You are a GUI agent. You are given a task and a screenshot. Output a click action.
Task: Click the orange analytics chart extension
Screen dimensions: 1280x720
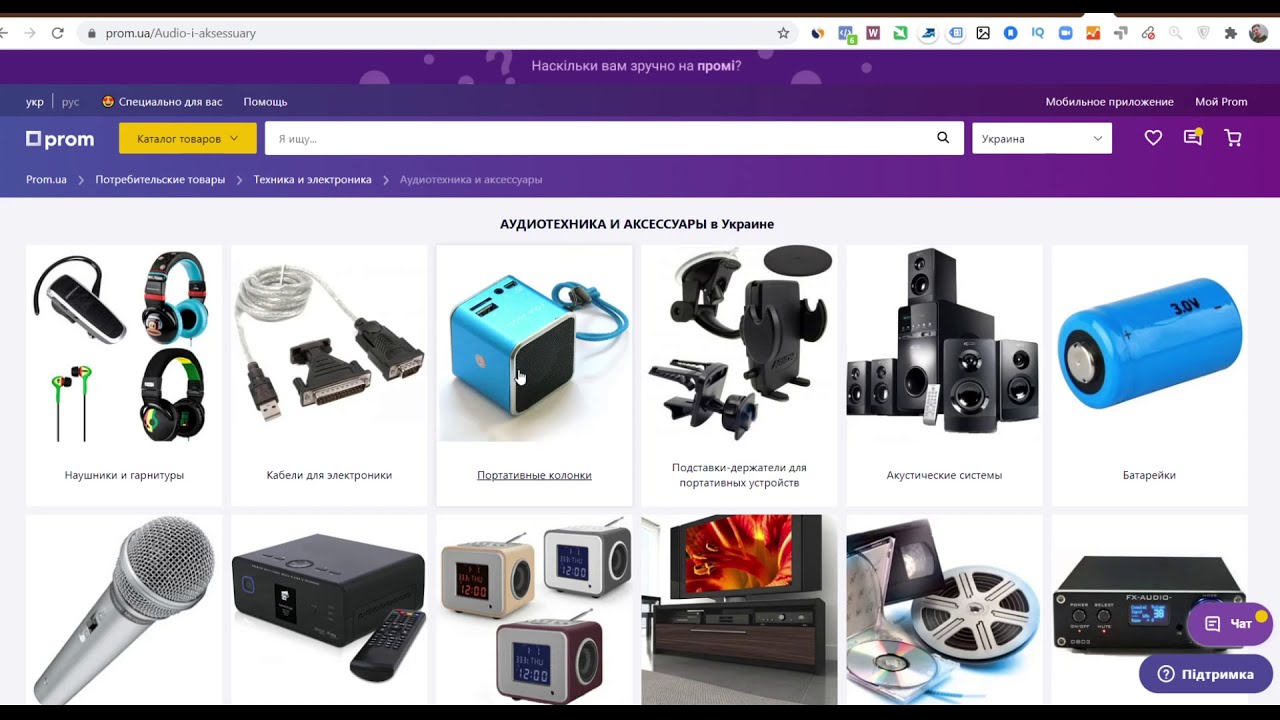[x=1093, y=33]
